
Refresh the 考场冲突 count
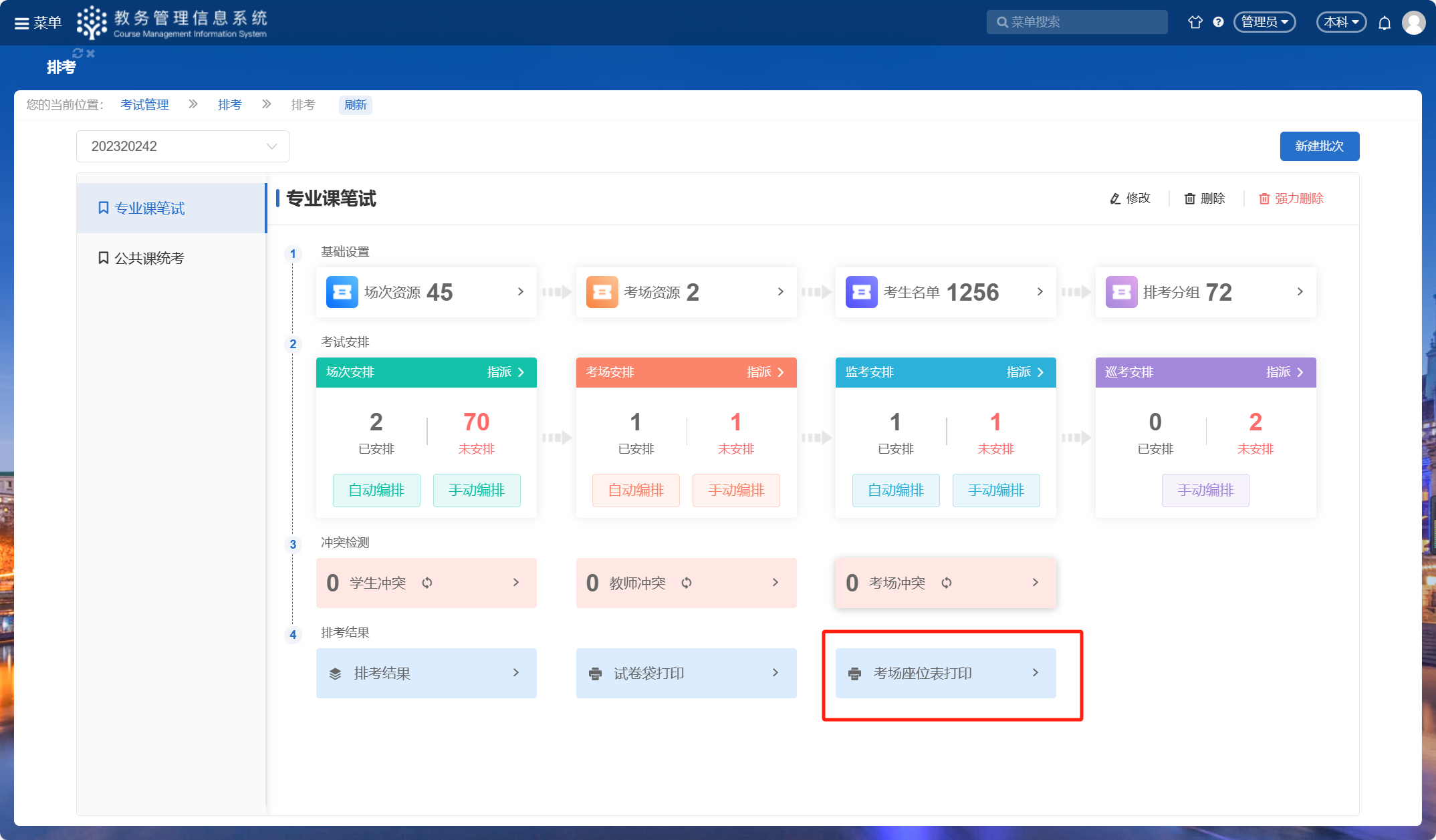click(x=947, y=583)
